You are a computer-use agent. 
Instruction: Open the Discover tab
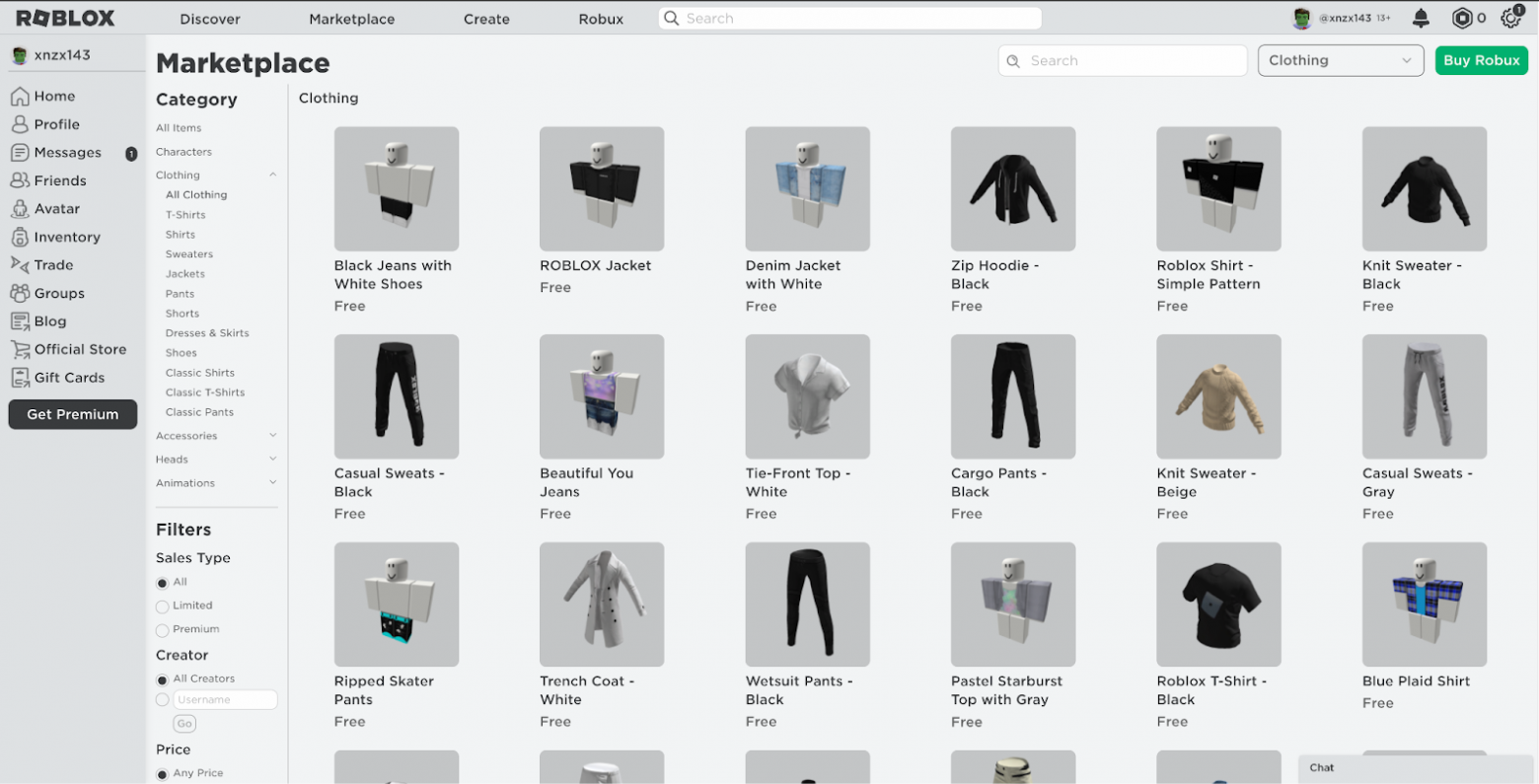click(210, 19)
